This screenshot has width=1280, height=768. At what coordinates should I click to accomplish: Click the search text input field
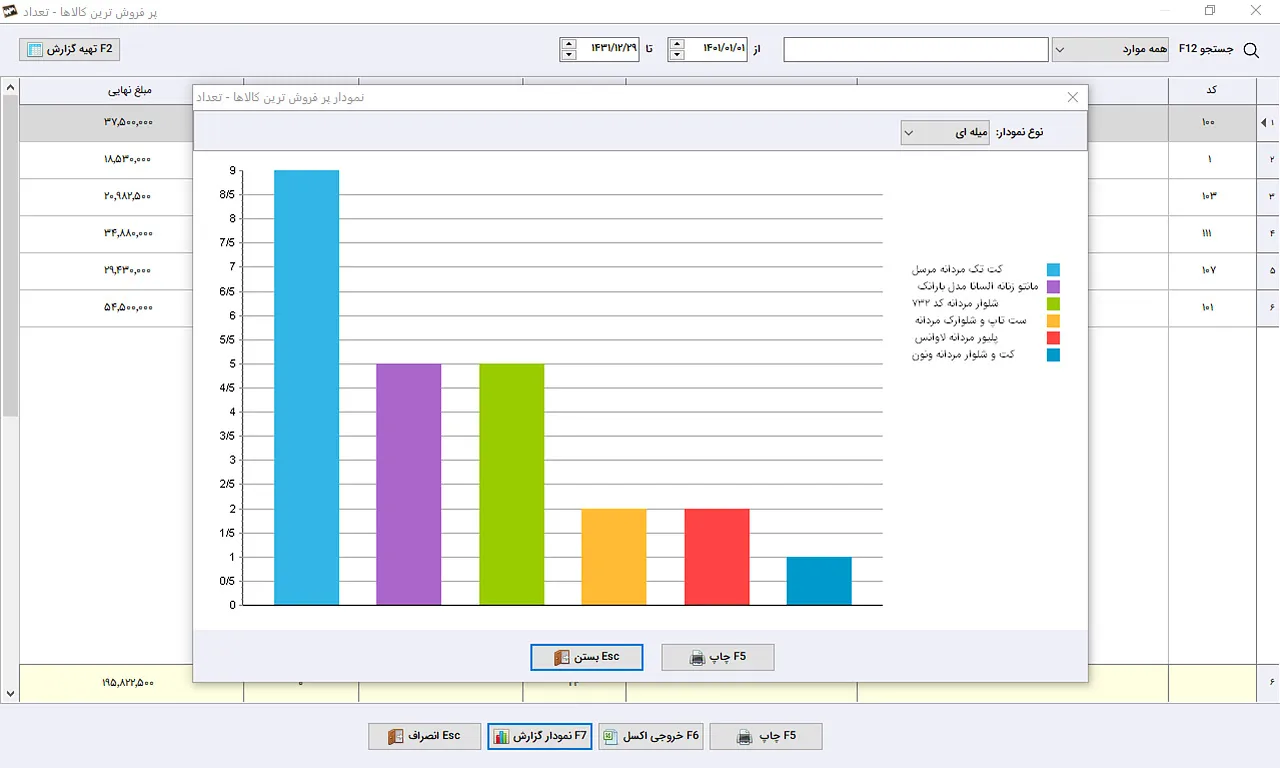pyautogui.click(x=916, y=49)
